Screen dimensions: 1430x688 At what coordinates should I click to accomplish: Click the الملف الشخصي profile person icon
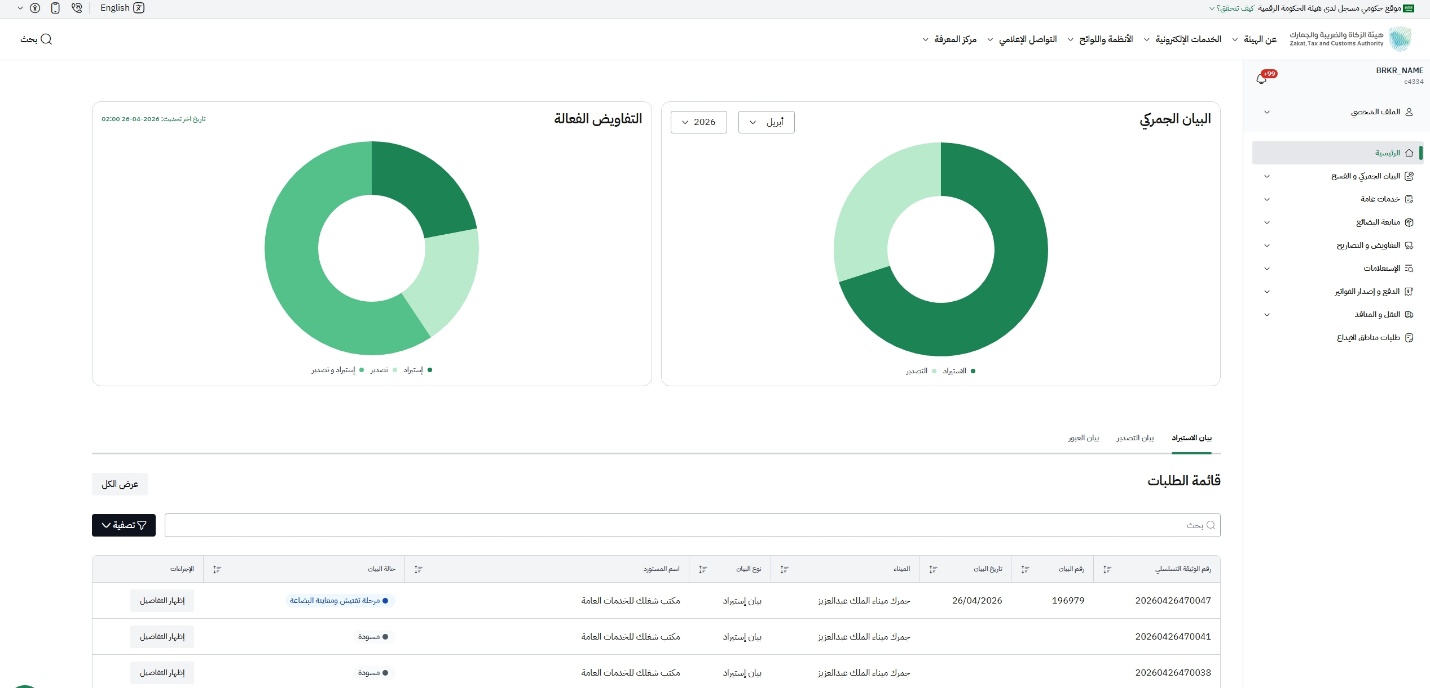[1409, 112]
